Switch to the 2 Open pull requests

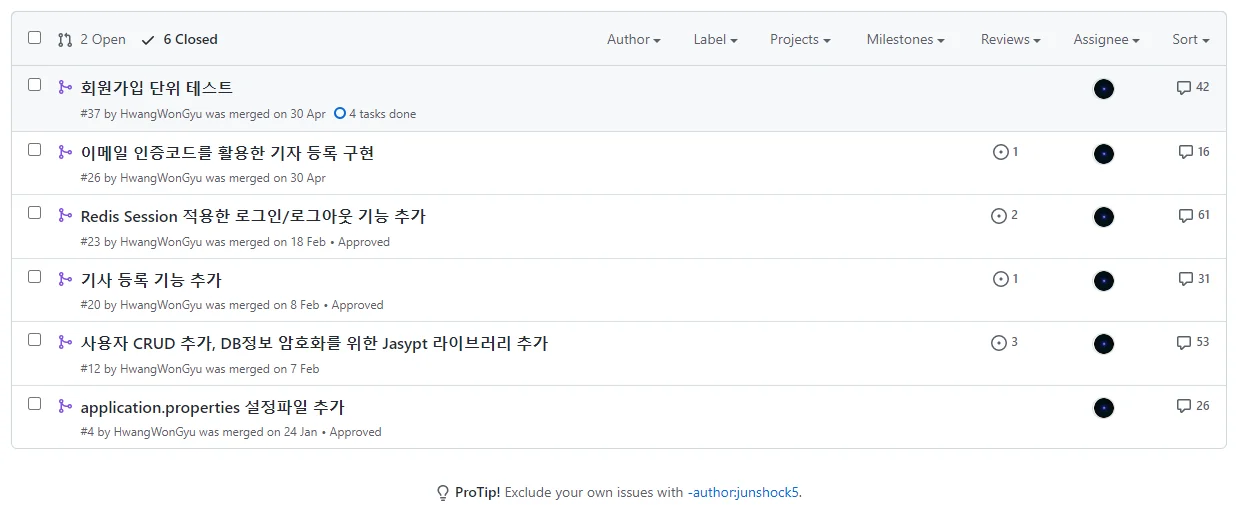click(x=92, y=40)
